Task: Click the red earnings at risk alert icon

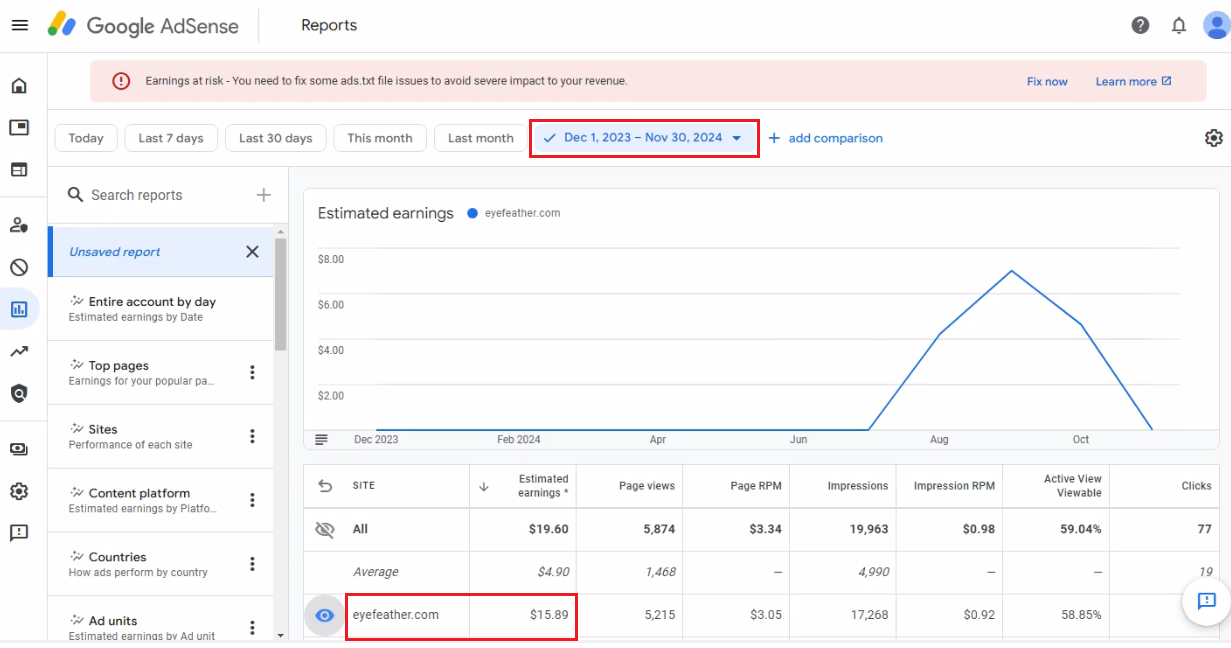Action: click(121, 81)
